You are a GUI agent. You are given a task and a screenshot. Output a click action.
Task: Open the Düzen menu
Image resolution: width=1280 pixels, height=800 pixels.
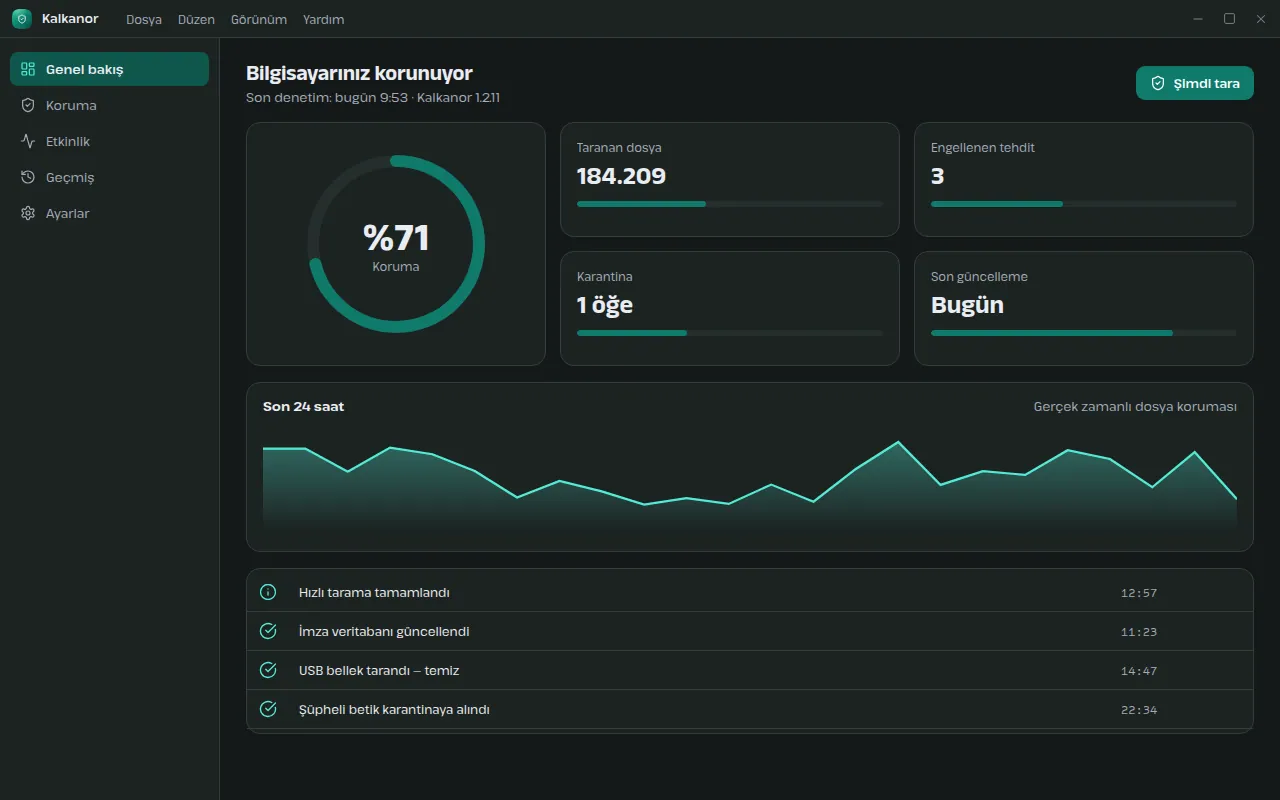[x=197, y=19]
